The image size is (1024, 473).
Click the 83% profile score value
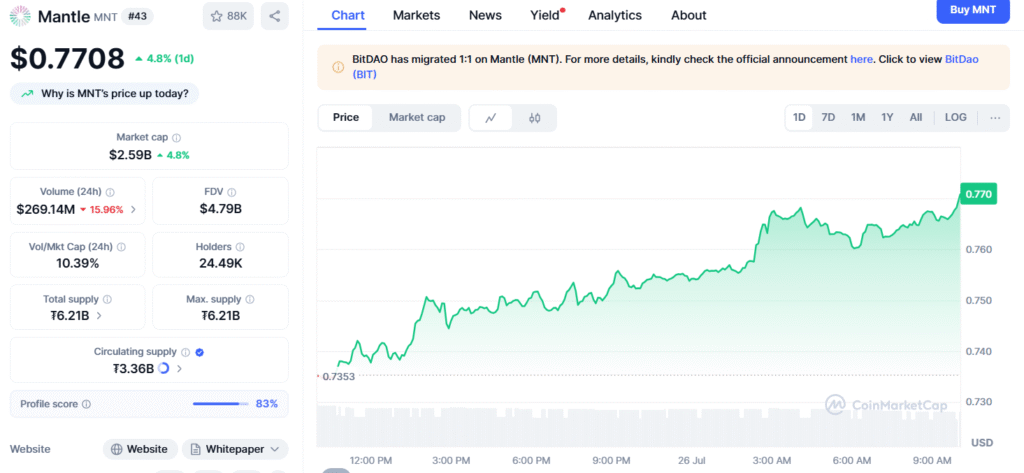coord(266,404)
